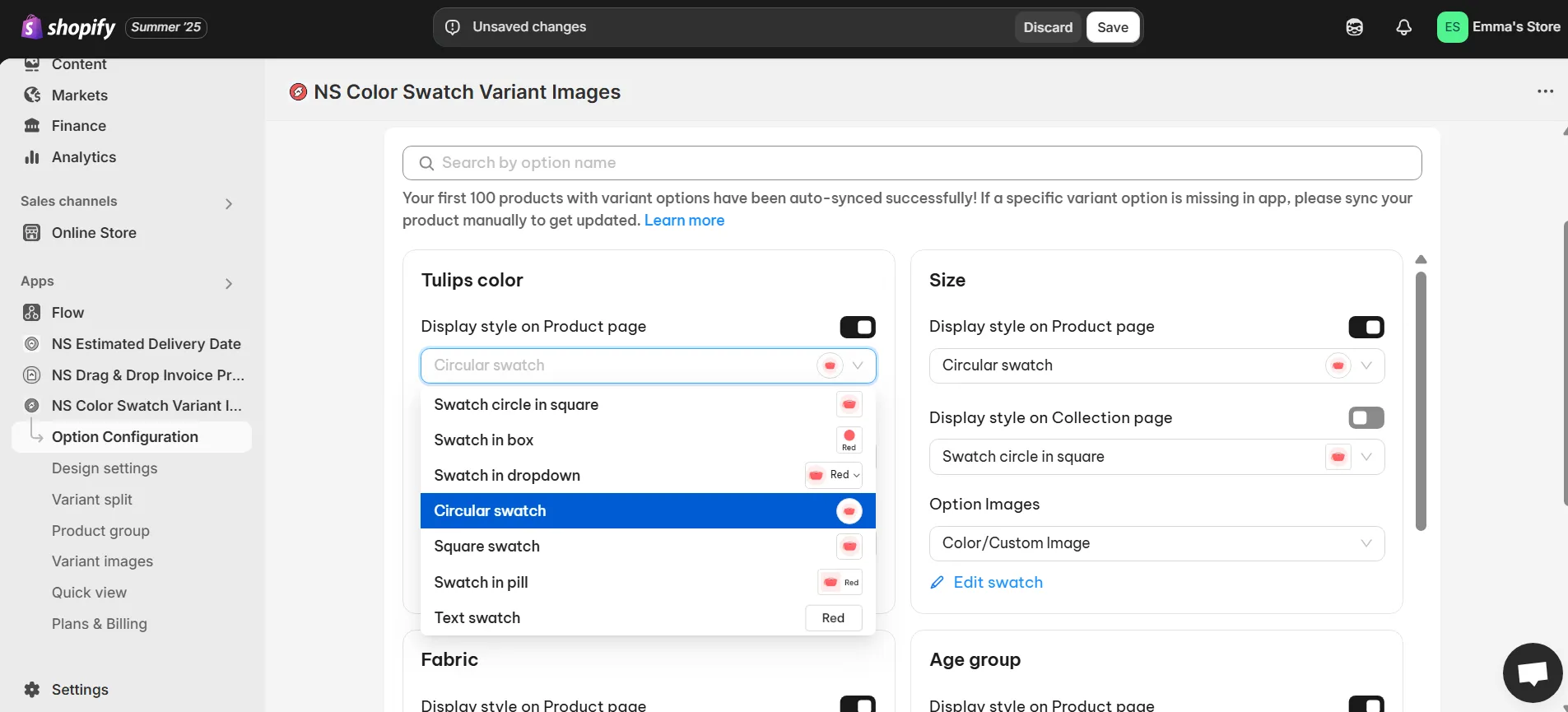Screen dimensions: 1568x712
Task: Toggle Fabric Product page display switch
Action: (858, 705)
